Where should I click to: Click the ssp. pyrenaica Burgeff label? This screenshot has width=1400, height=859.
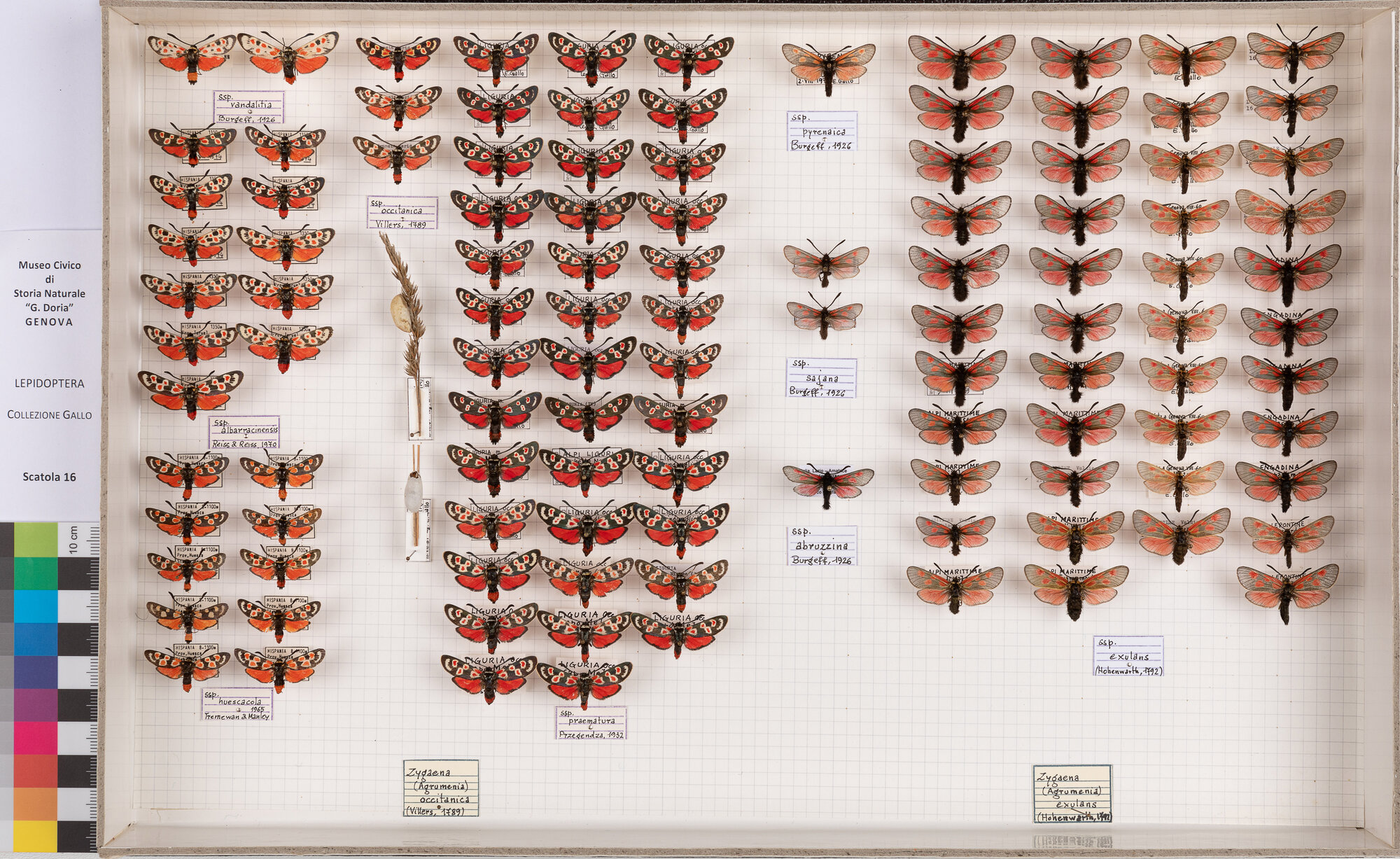coord(821,131)
